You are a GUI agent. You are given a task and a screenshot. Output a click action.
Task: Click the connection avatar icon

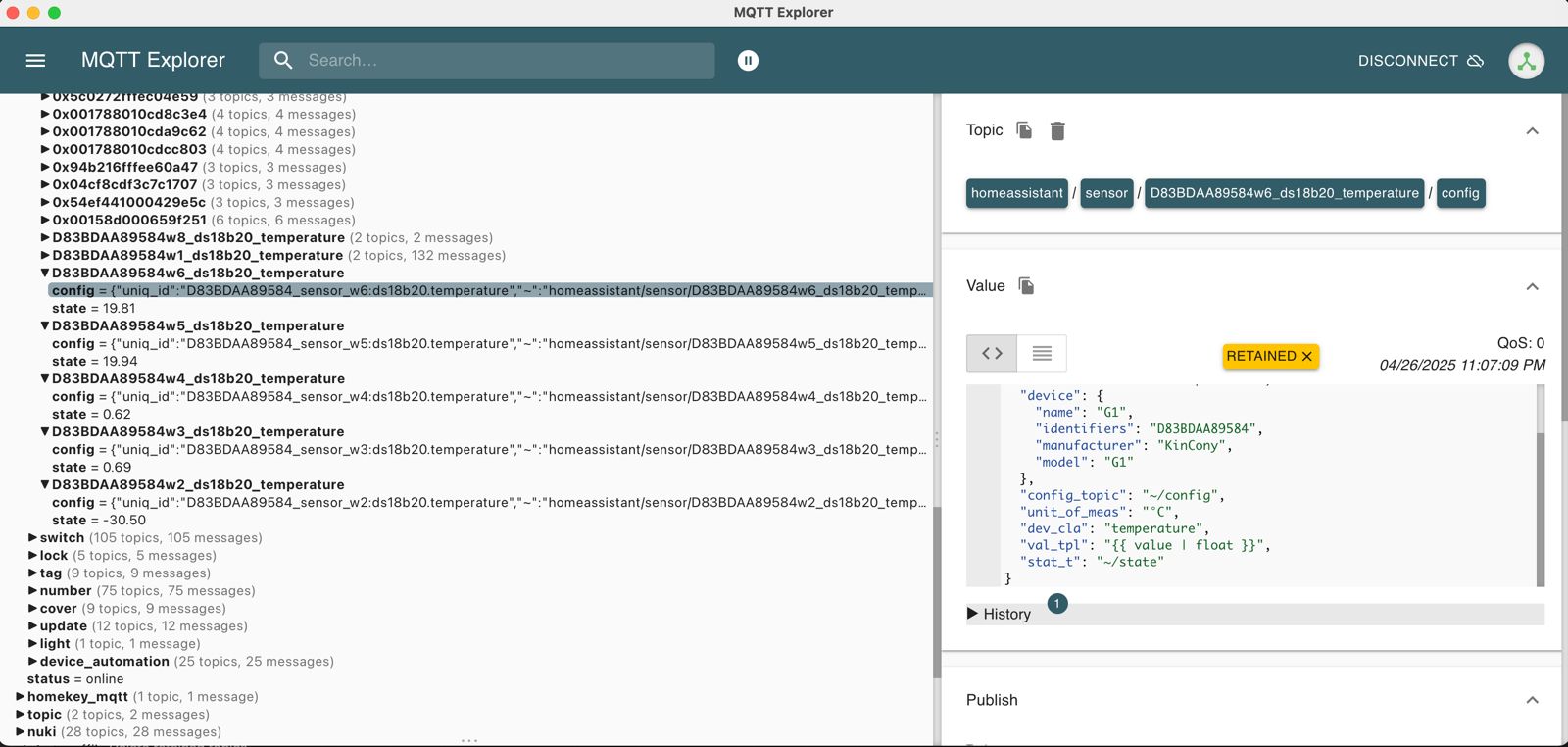point(1526,61)
